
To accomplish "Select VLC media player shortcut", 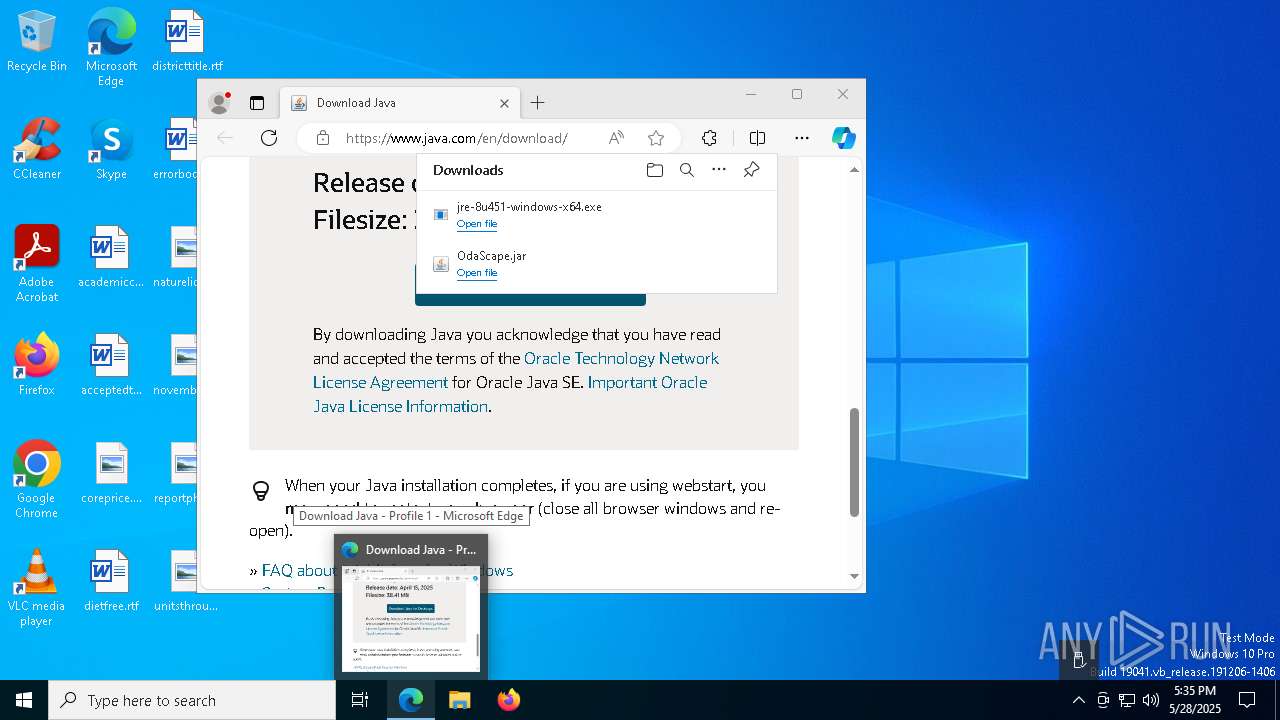I will (x=37, y=588).
